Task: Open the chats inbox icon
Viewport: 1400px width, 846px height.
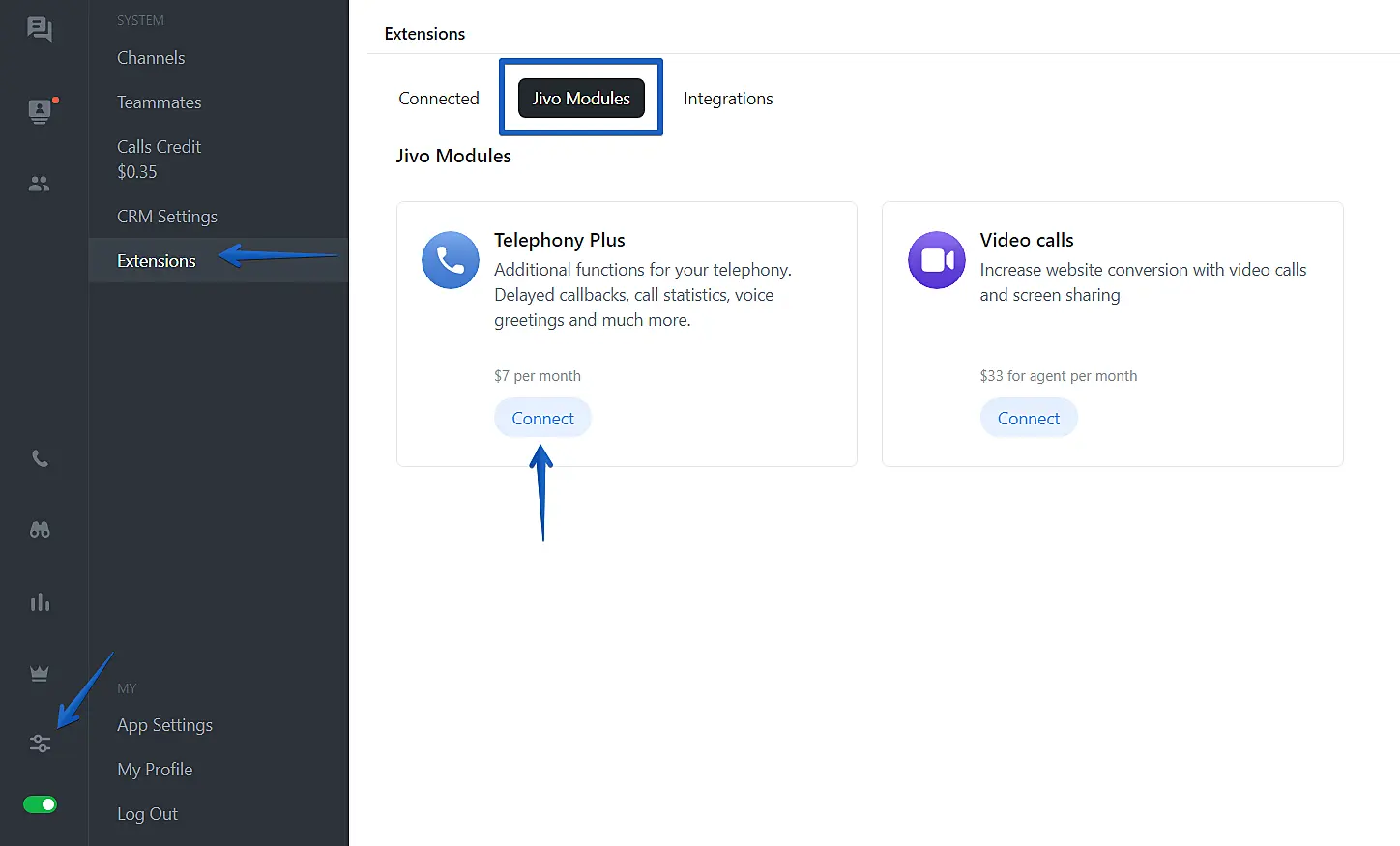Action: tap(40, 29)
